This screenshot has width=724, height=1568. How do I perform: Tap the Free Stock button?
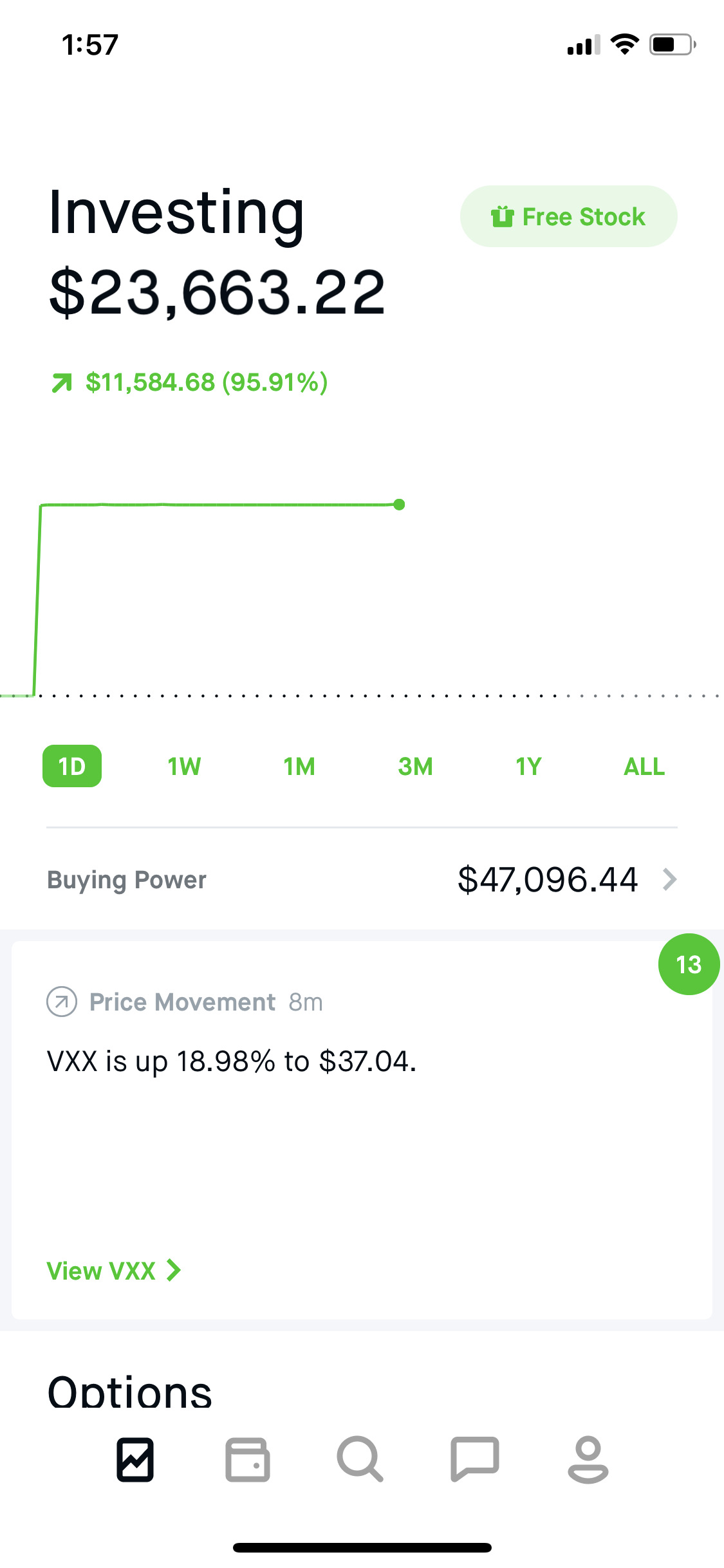coord(569,216)
